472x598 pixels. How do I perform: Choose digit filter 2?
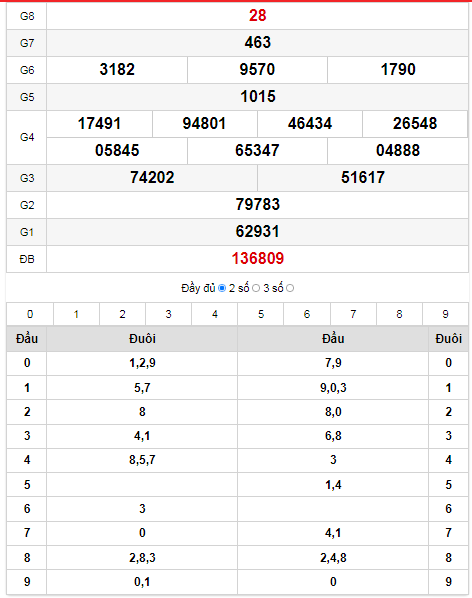pyautogui.click(x=122, y=314)
